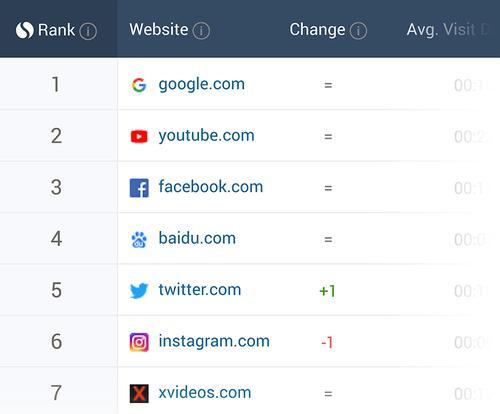Click the SimilarWeb logo beside Rank
This screenshot has height=414, width=500.
pyautogui.click(x=25, y=30)
